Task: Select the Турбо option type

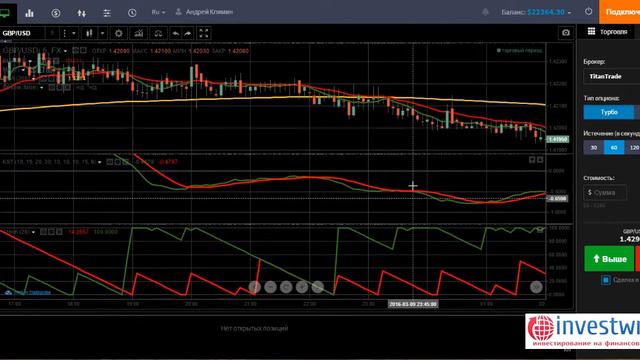Action: tap(609, 112)
